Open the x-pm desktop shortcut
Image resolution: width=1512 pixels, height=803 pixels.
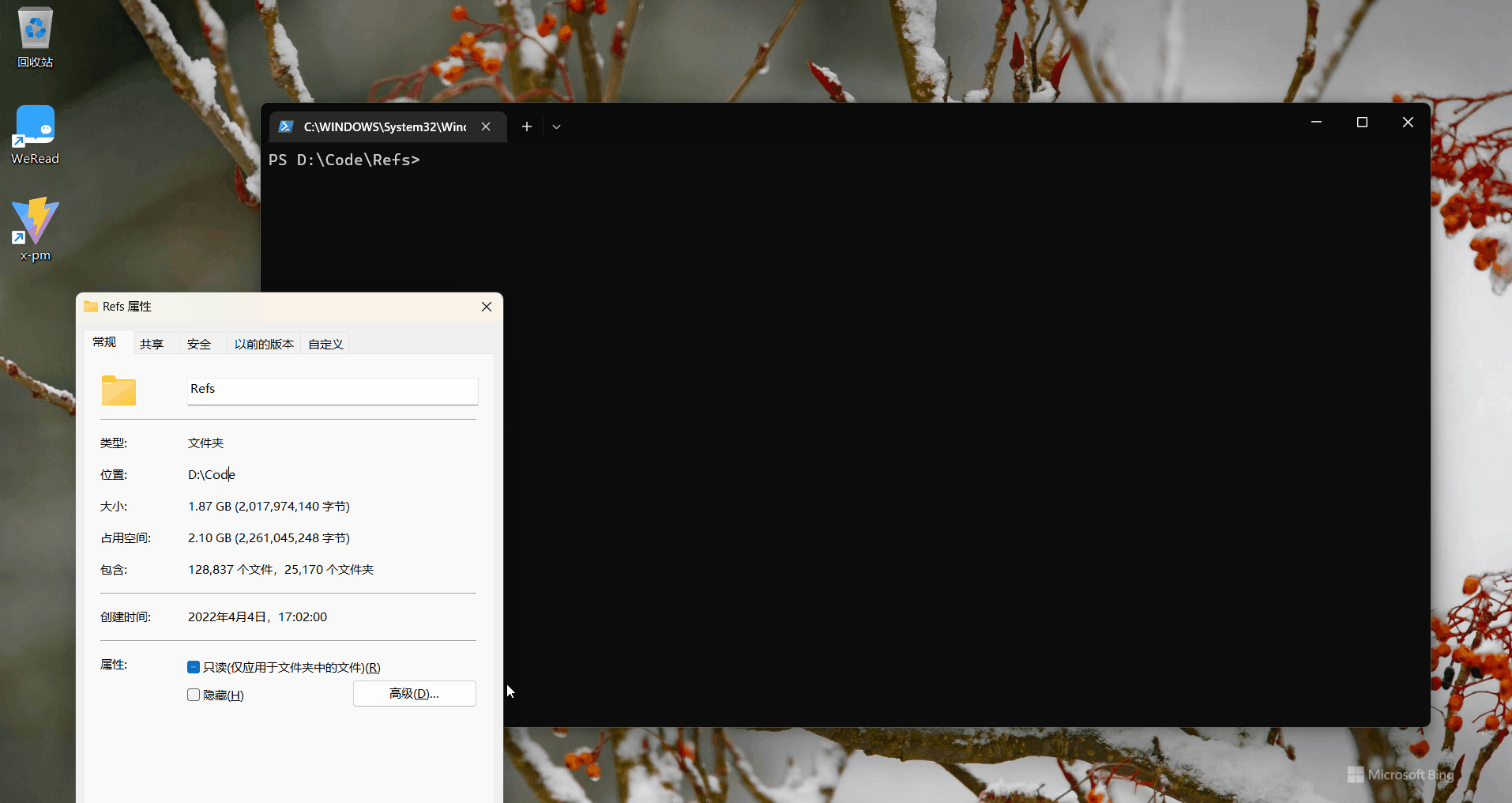(x=35, y=229)
